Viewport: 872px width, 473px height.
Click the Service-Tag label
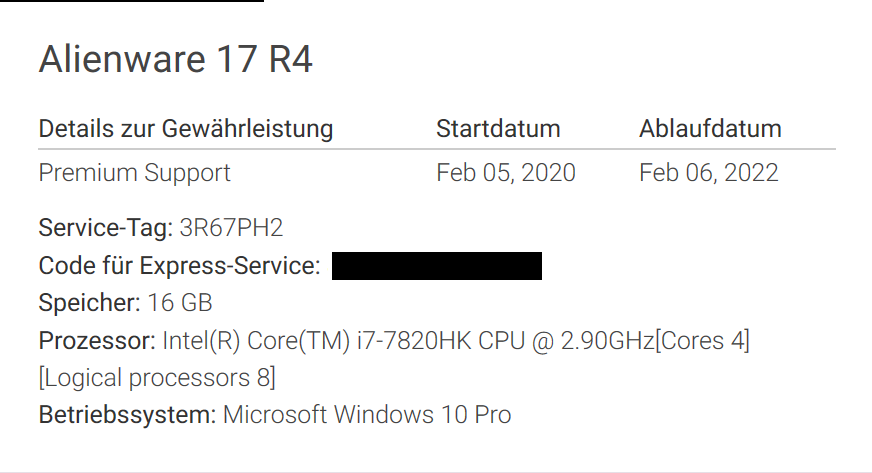(105, 228)
